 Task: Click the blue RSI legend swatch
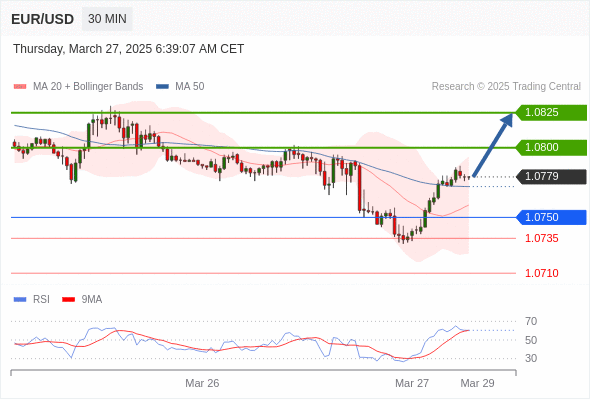[20, 300]
